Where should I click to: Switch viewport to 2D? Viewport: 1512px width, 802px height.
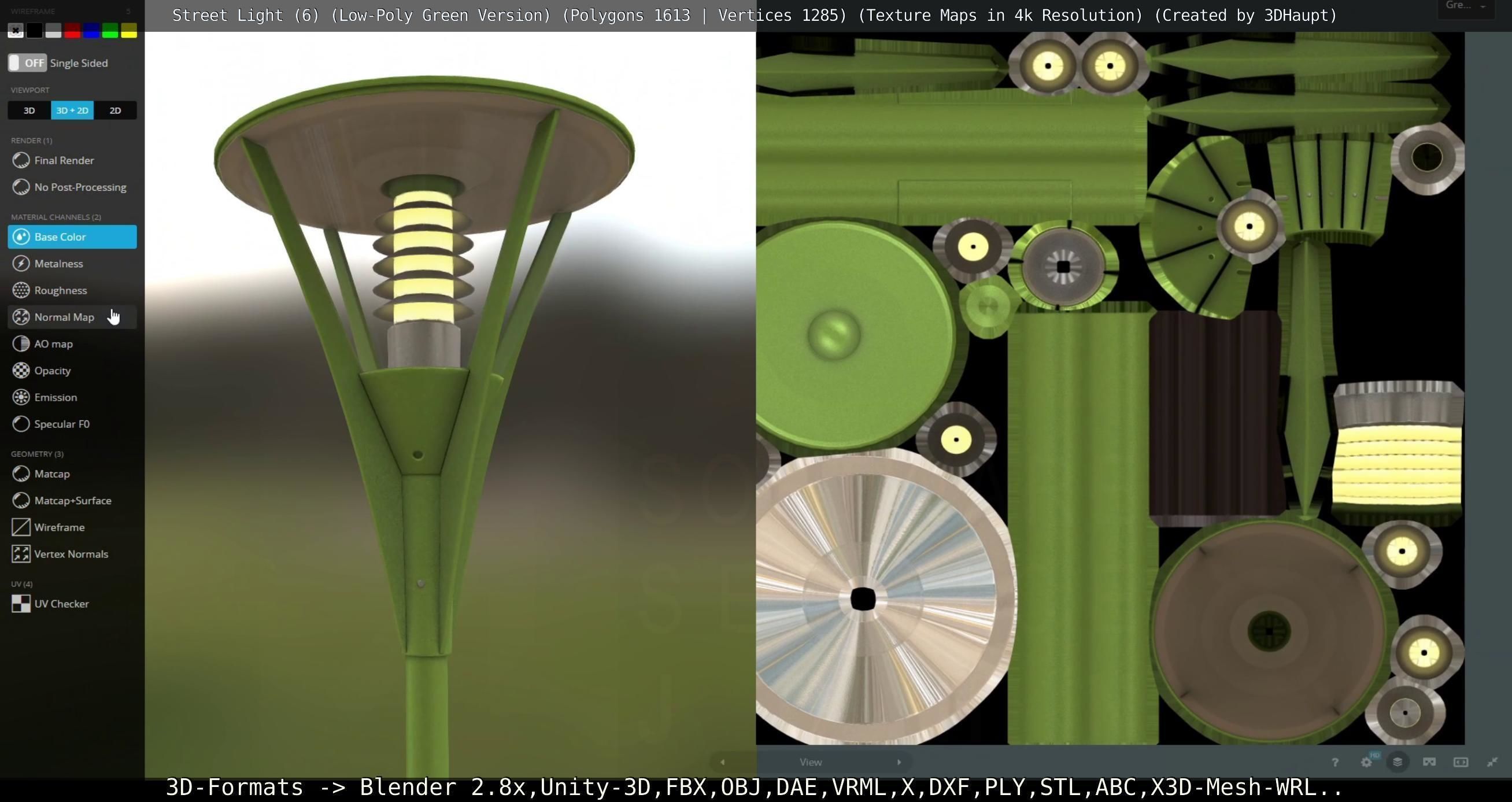116,110
